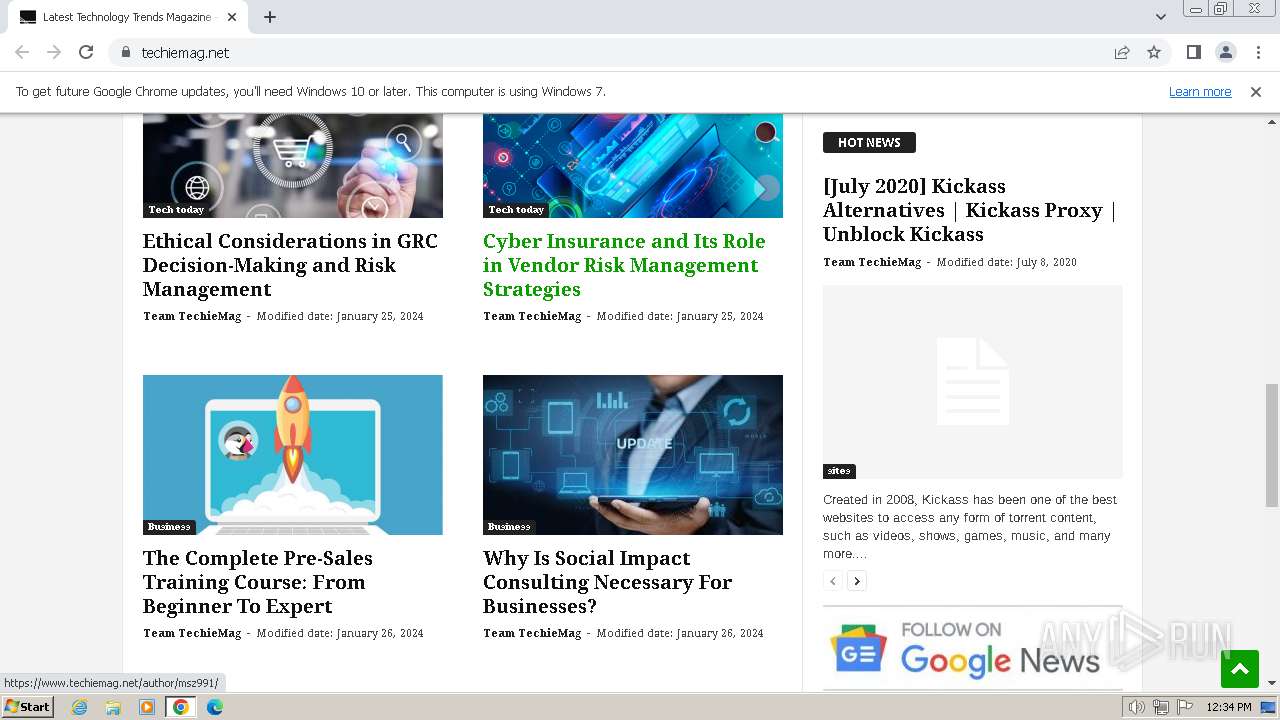The width and height of the screenshot is (1280, 720).
Task: Open Cyber Insurance and Vendor Risk article
Action: pos(624,265)
